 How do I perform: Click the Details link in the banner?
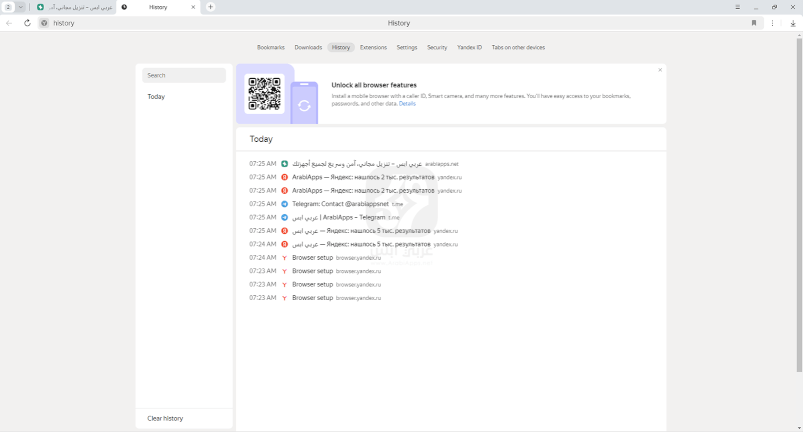(x=407, y=103)
